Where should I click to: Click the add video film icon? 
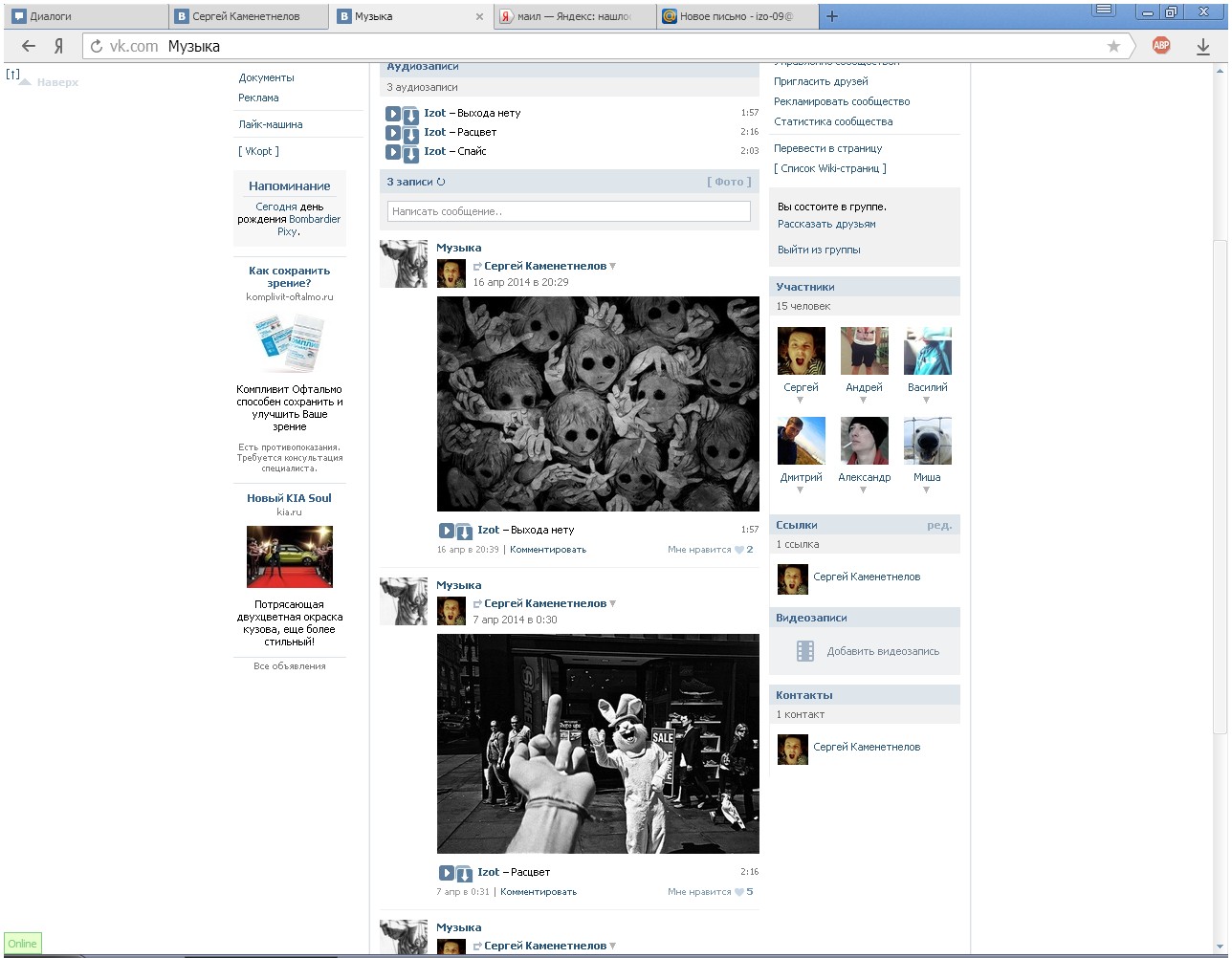coord(805,651)
